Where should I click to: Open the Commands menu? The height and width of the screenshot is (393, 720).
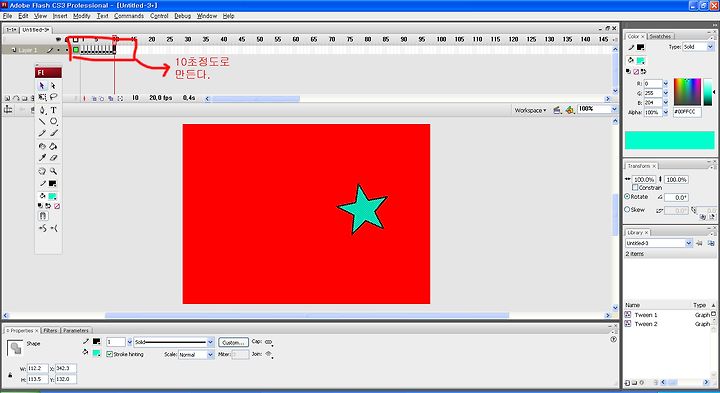[x=129, y=16]
